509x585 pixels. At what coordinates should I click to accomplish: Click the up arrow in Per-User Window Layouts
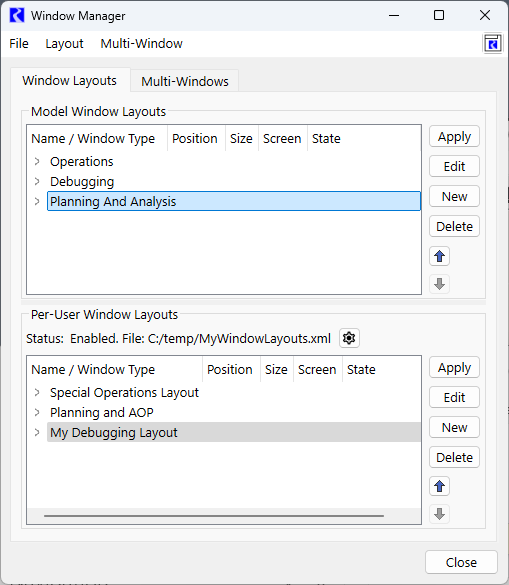439,486
